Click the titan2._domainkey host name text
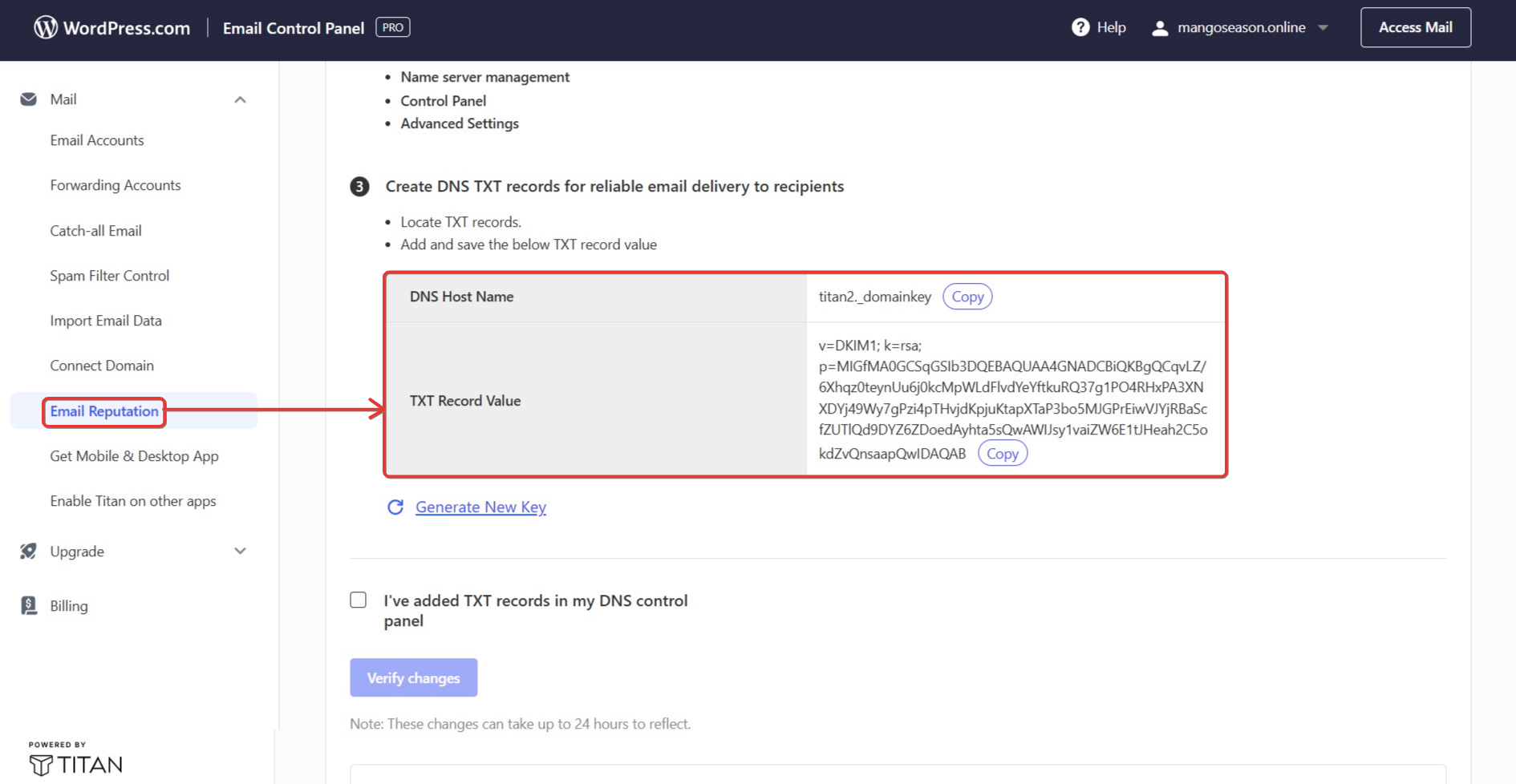This screenshot has width=1516, height=784. point(875,297)
